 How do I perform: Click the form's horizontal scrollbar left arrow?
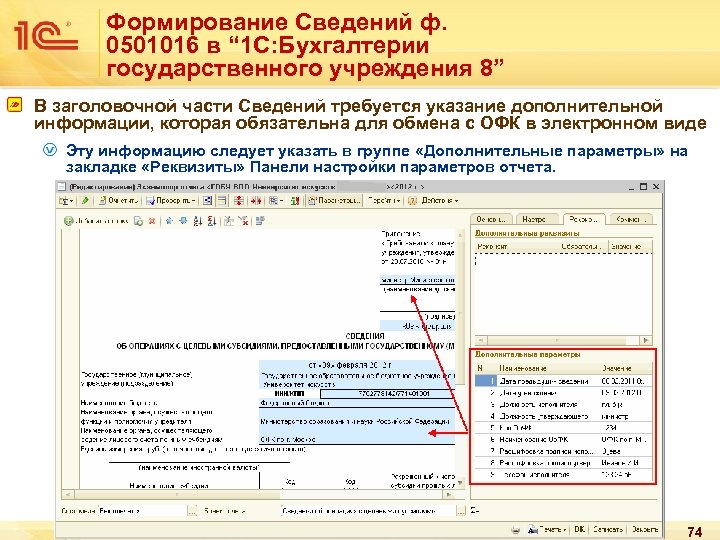click(68, 495)
